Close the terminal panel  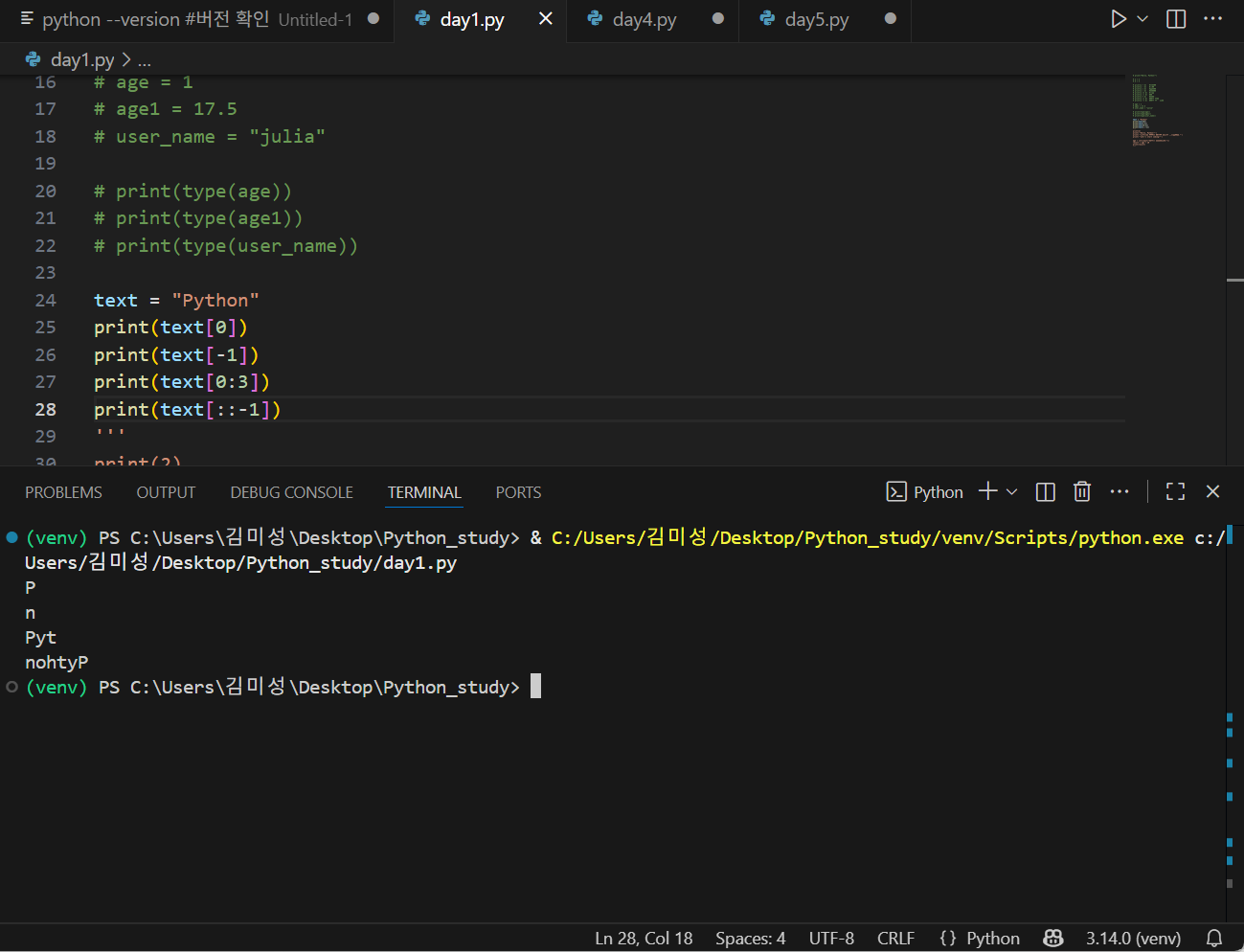coord(1212,491)
